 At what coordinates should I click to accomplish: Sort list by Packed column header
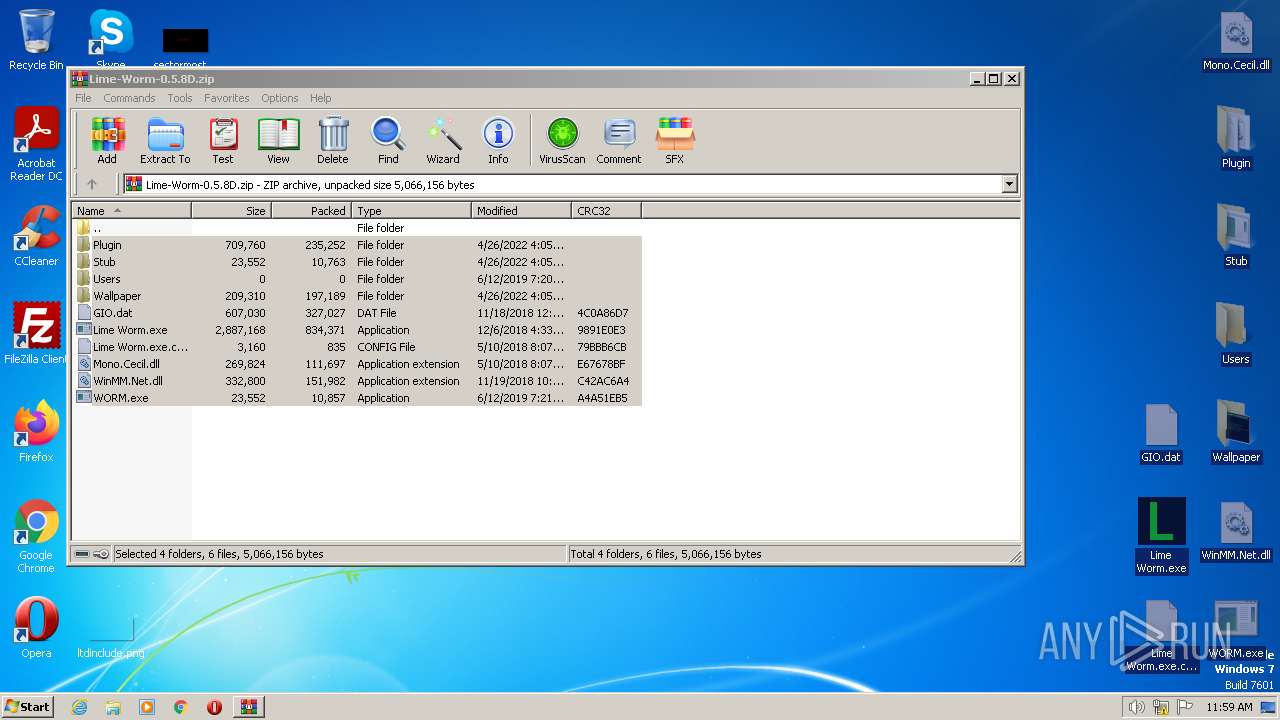pyautogui.click(x=312, y=211)
